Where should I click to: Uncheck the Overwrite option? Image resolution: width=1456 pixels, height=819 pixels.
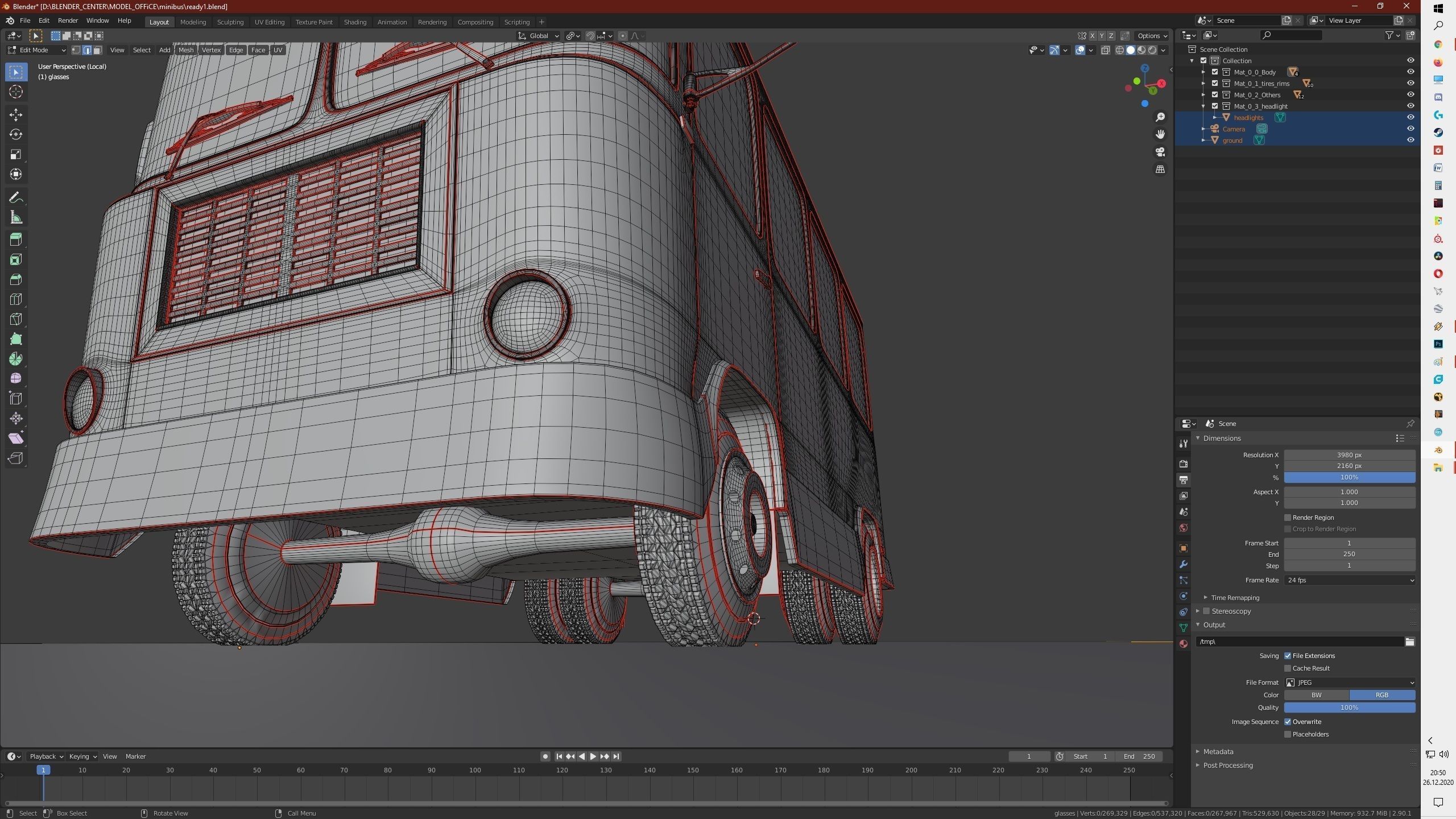(x=1288, y=722)
